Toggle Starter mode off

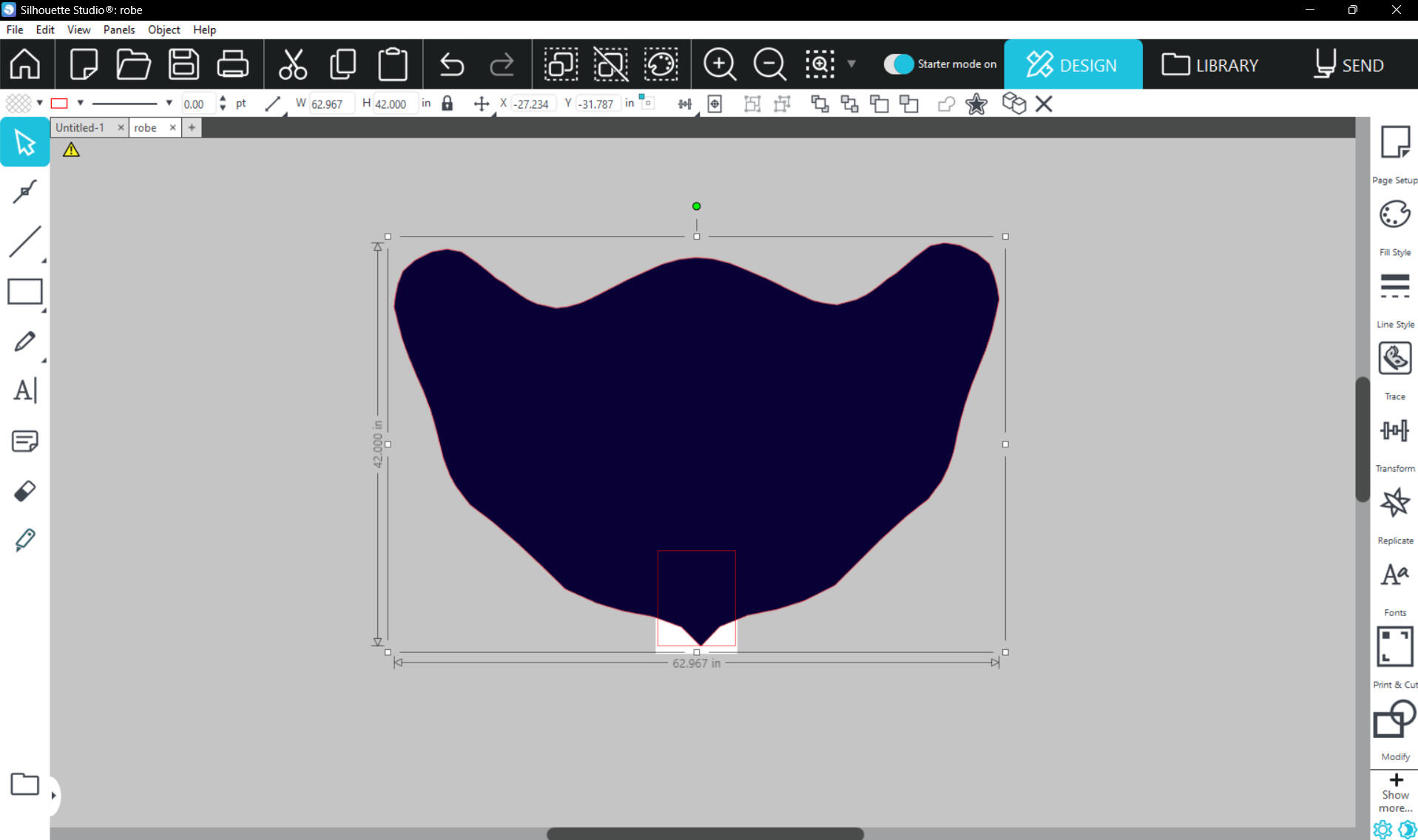(x=899, y=64)
